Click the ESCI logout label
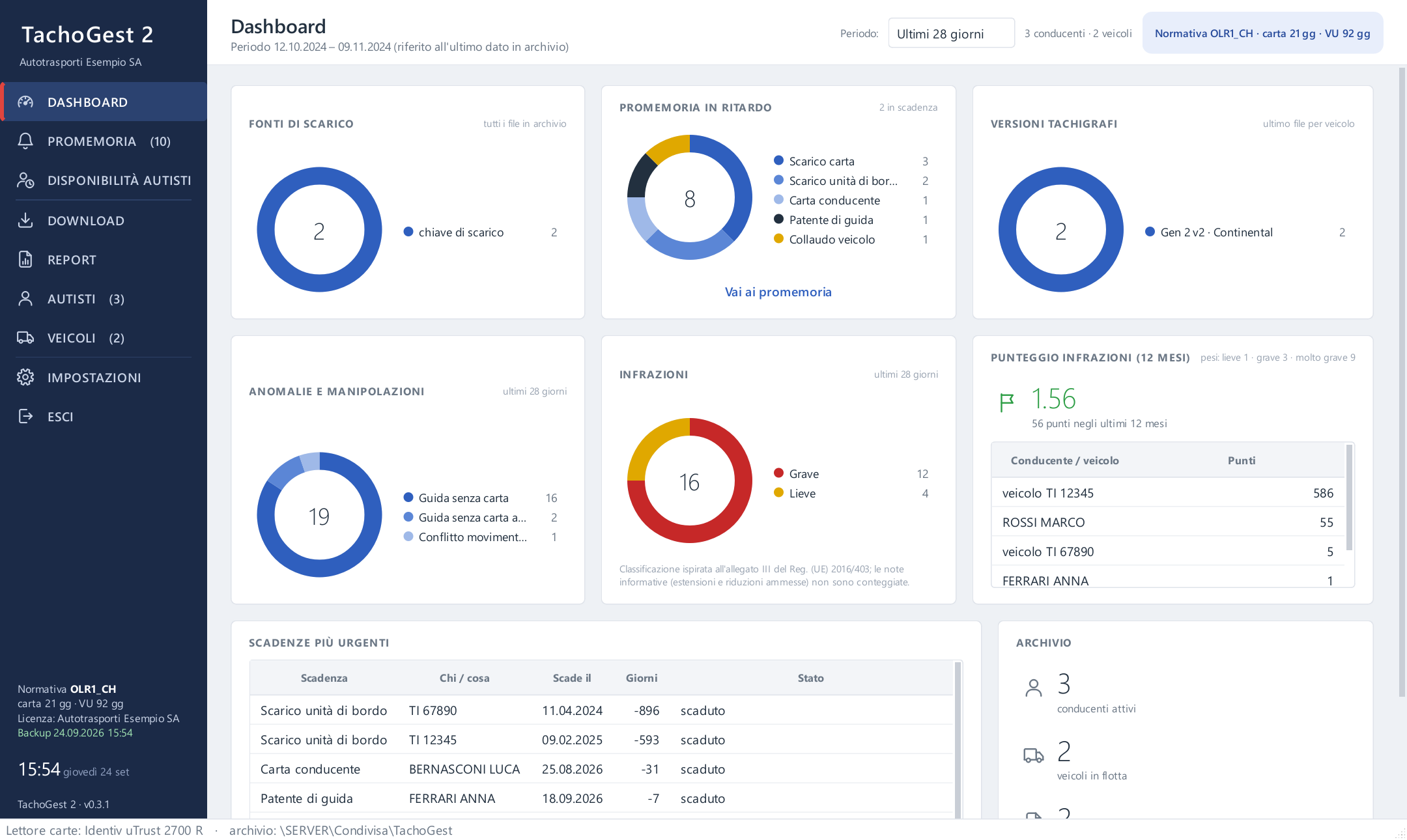 (61, 417)
